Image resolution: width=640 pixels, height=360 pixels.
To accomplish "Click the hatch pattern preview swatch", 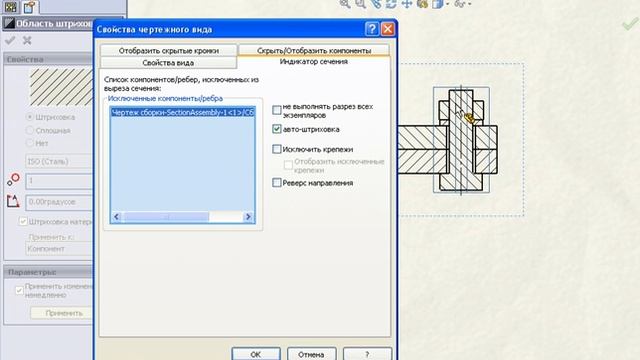I will pyautogui.click(x=61, y=87).
